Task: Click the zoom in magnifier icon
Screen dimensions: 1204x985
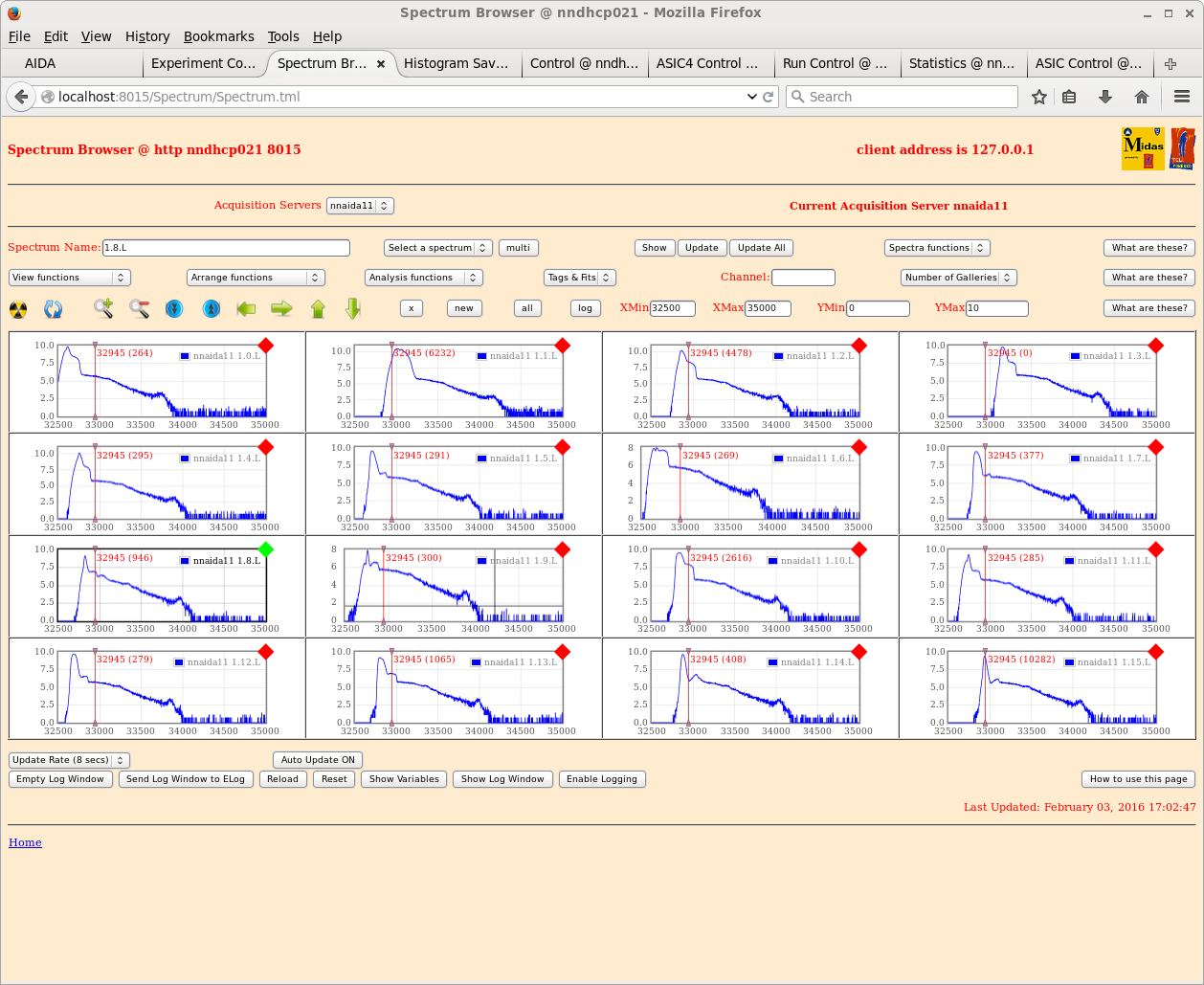Action: [x=103, y=308]
